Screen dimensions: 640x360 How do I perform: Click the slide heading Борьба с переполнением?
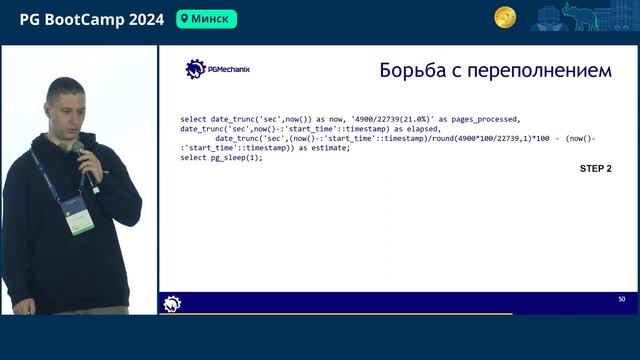pos(496,70)
